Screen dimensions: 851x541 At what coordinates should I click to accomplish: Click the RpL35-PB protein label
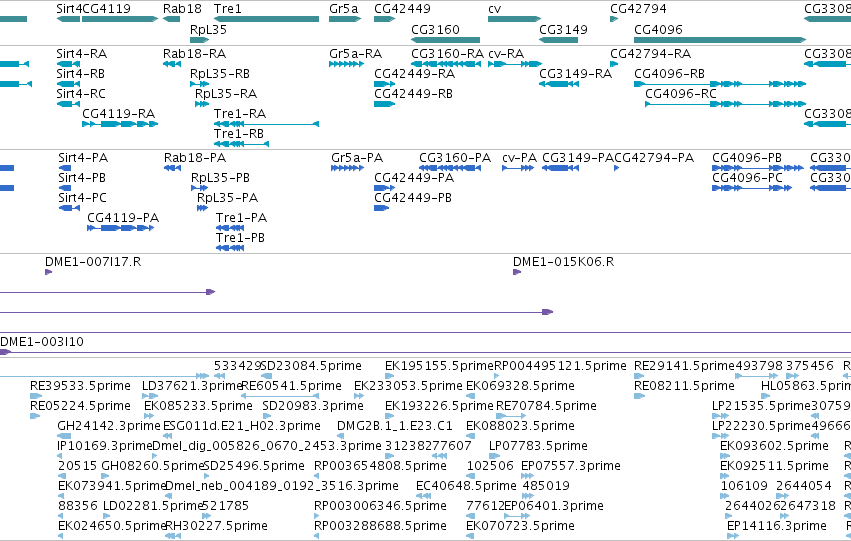pos(220,178)
